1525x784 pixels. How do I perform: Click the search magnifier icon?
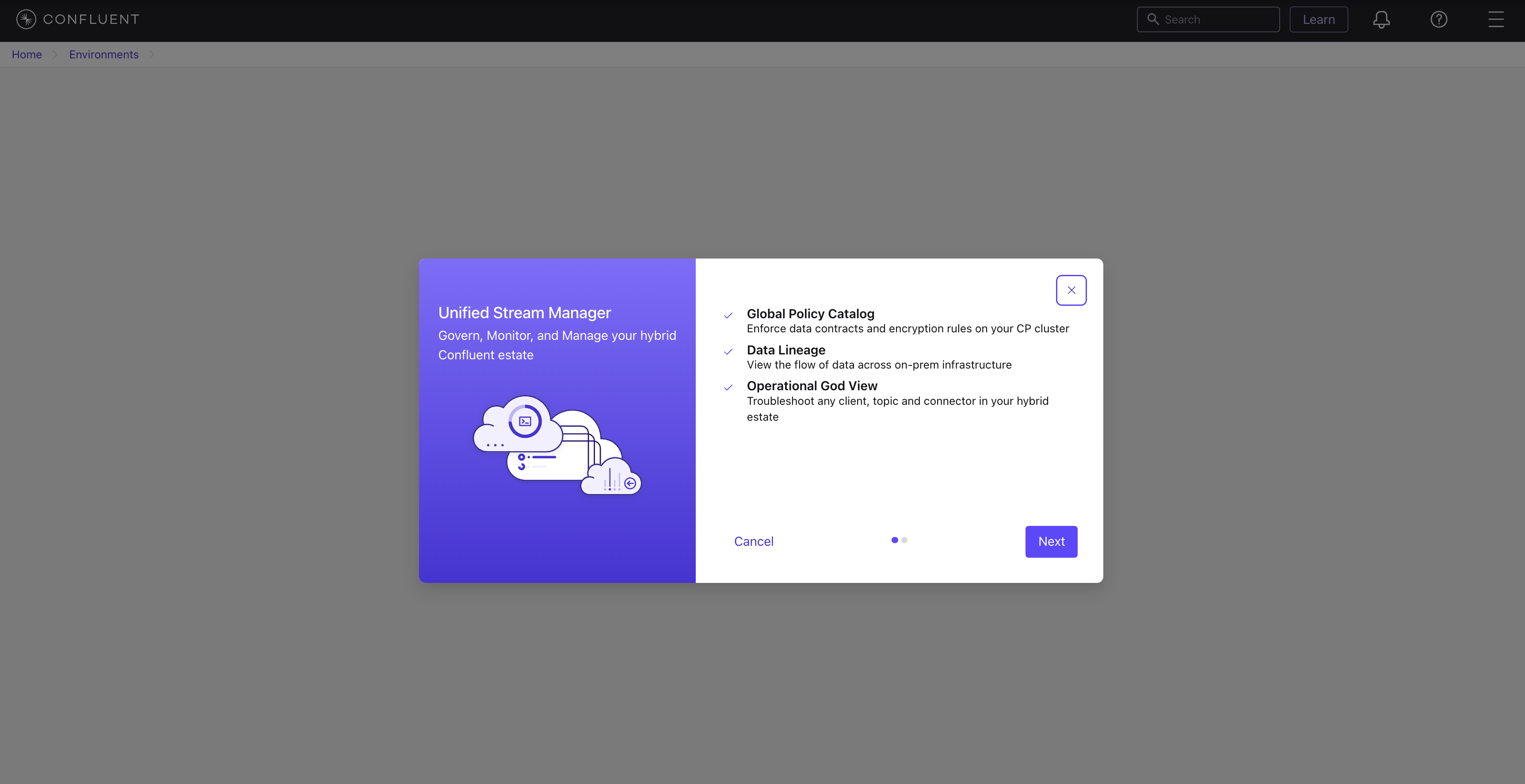coord(1153,19)
